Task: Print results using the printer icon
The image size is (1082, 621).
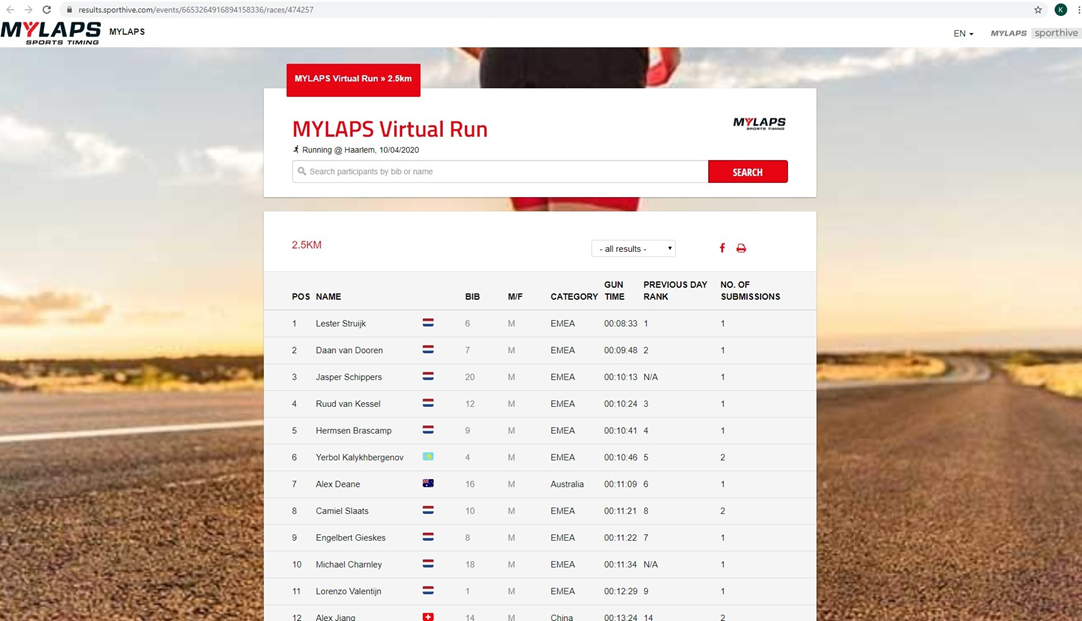Action: [x=741, y=248]
